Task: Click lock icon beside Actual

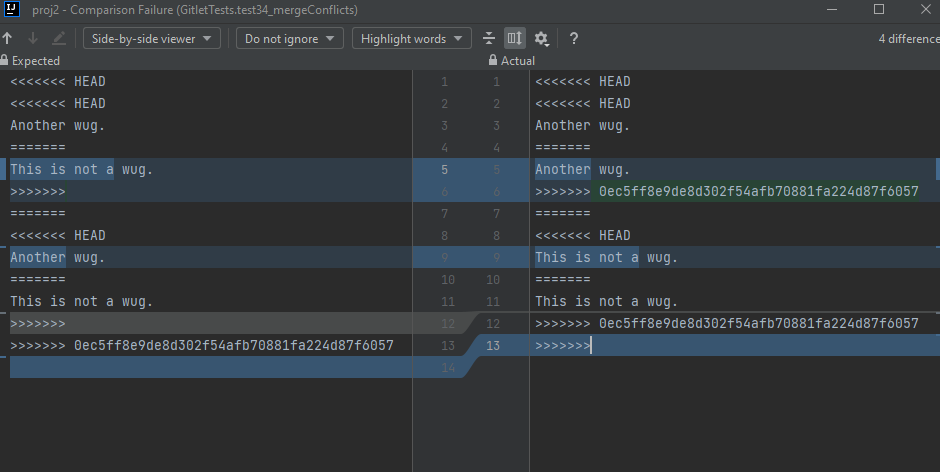Action: (x=493, y=61)
